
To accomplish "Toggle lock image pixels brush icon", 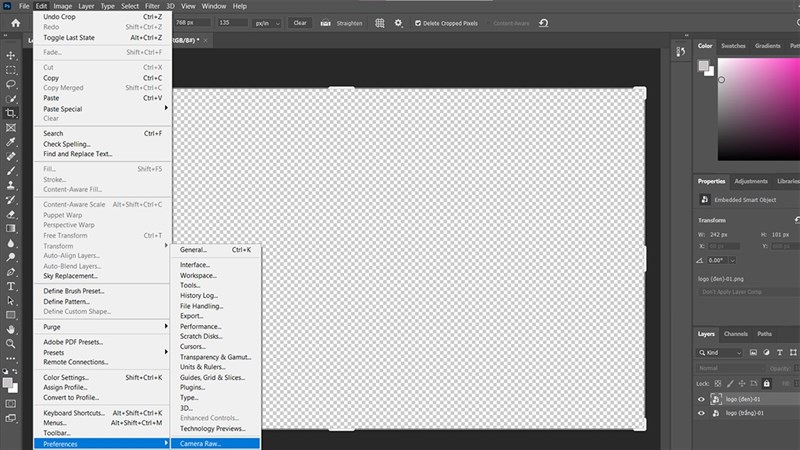I will coord(730,383).
